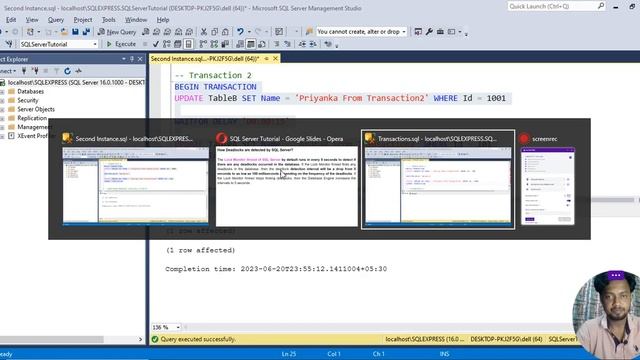640x360 pixels.
Task: Click Uncomment selected lines icon
Action: point(287,44)
